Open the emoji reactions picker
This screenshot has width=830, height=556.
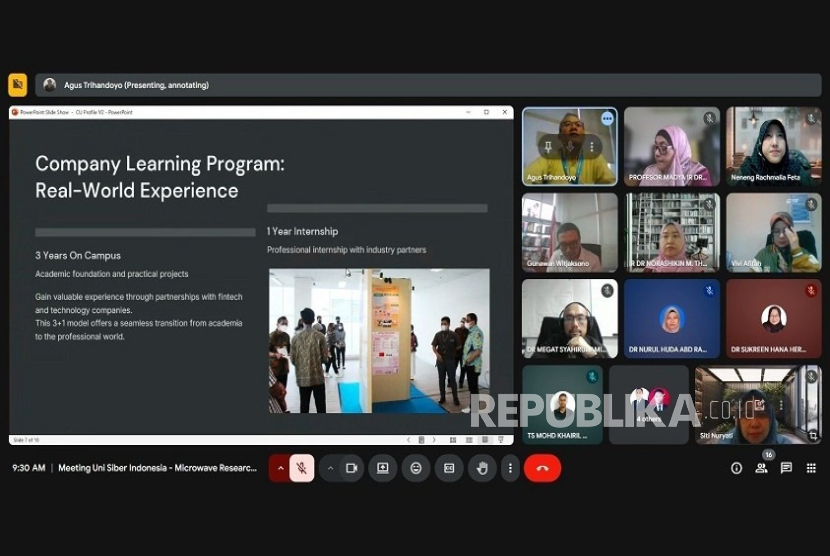point(416,468)
